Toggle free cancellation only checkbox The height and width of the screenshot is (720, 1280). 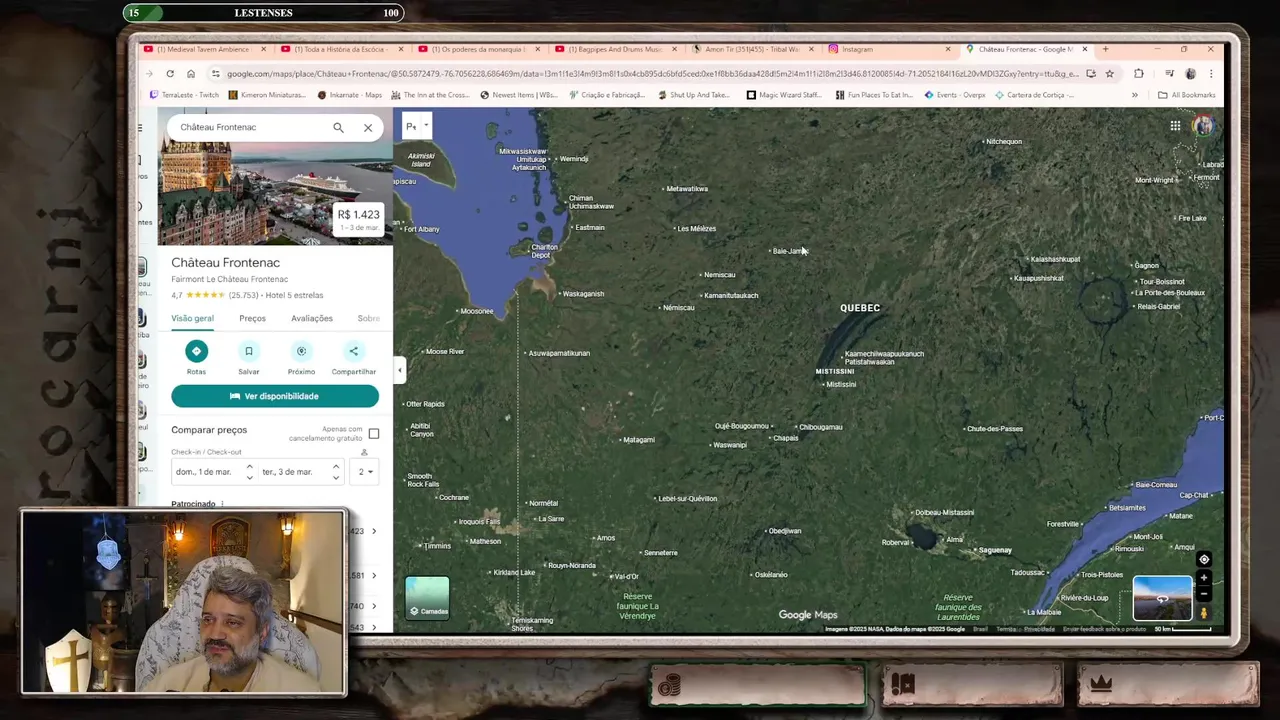374,434
